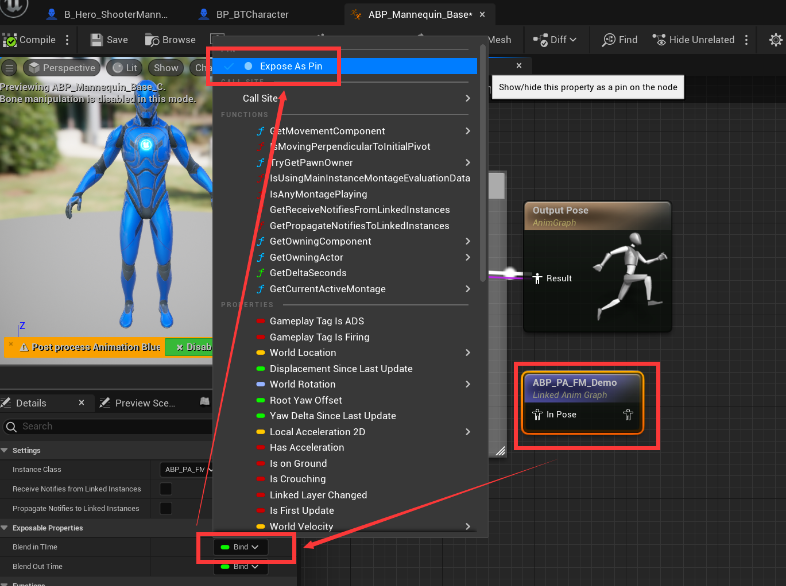Open the viewport Show menu
The image size is (786, 586).
(166, 68)
